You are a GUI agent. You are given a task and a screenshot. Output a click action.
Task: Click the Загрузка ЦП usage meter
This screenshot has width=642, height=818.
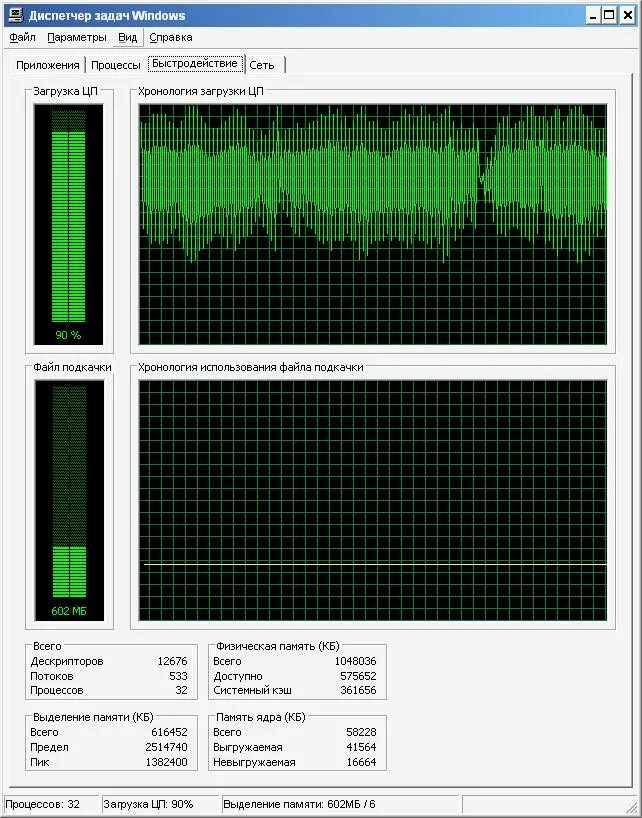click(x=68, y=224)
